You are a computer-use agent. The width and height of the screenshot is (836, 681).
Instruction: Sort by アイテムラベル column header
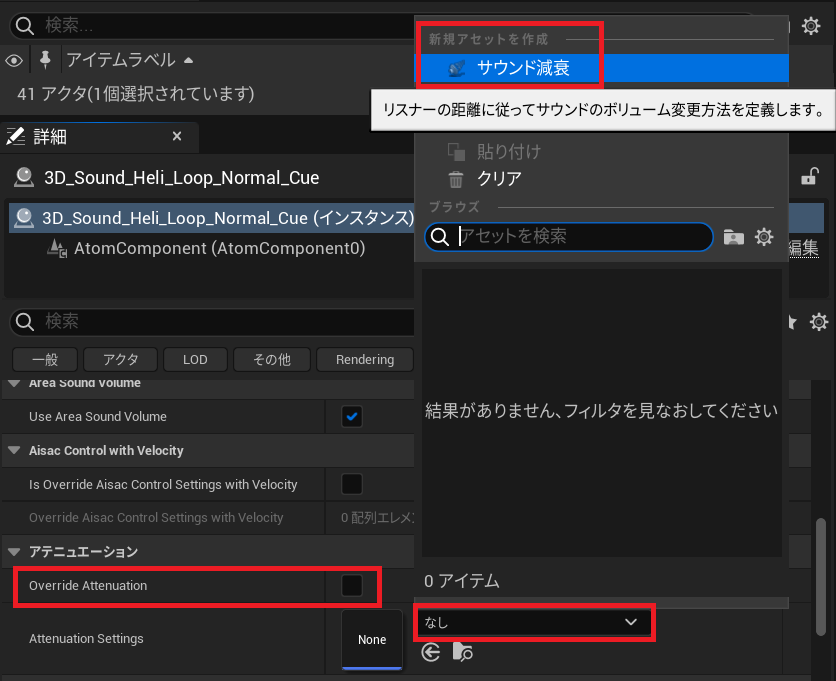(x=120, y=60)
